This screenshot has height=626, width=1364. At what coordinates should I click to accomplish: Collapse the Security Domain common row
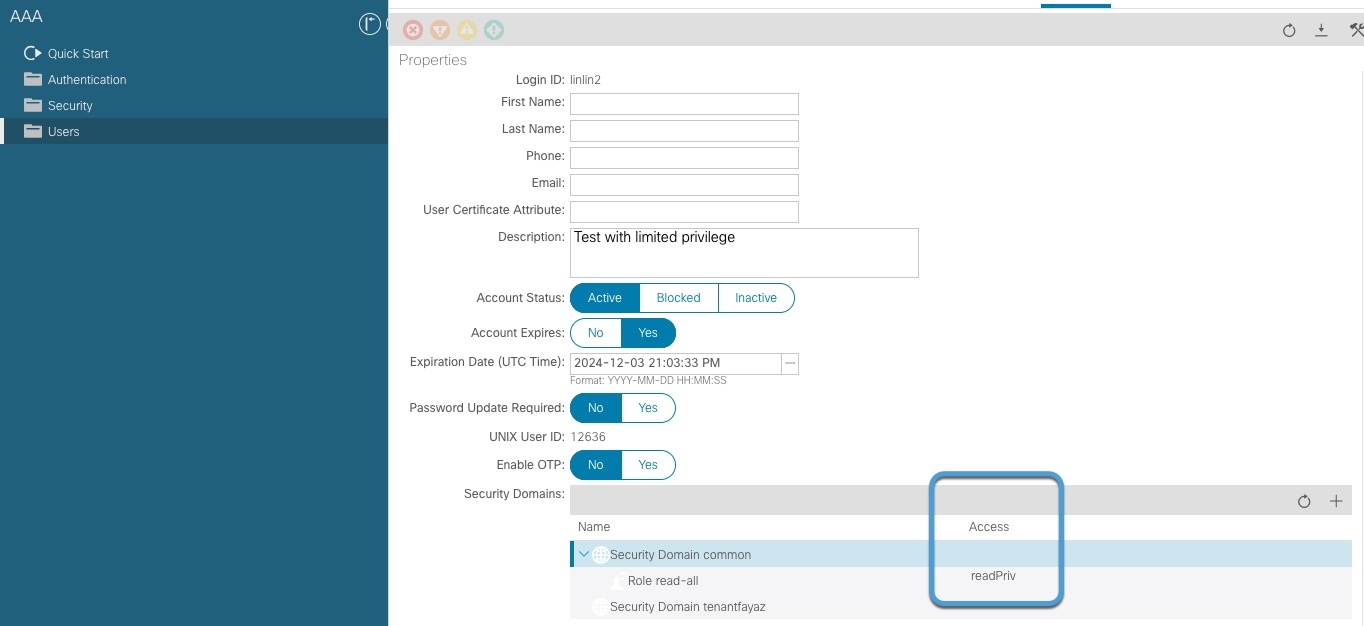(x=584, y=554)
